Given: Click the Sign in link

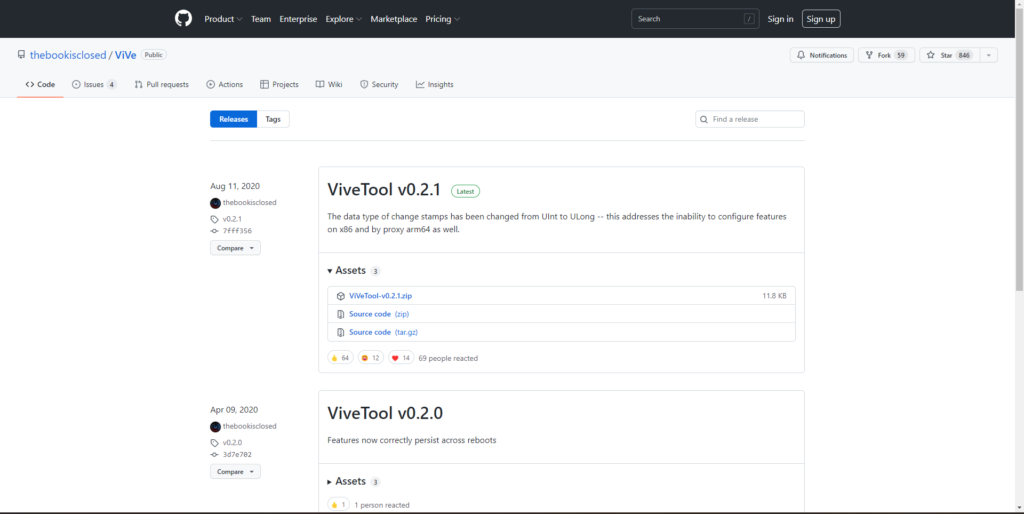Looking at the screenshot, I should tap(780, 19).
